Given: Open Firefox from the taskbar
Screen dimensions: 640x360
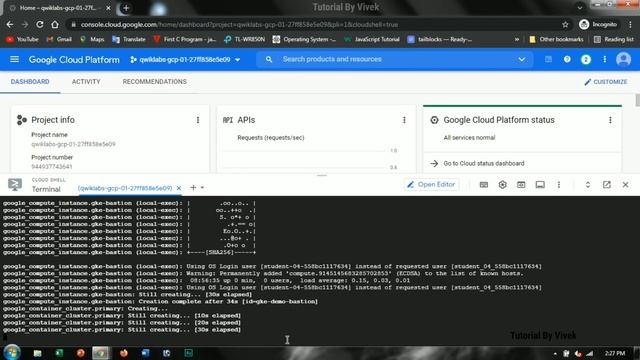Looking at the screenshot, I should (x=123, y=353).
